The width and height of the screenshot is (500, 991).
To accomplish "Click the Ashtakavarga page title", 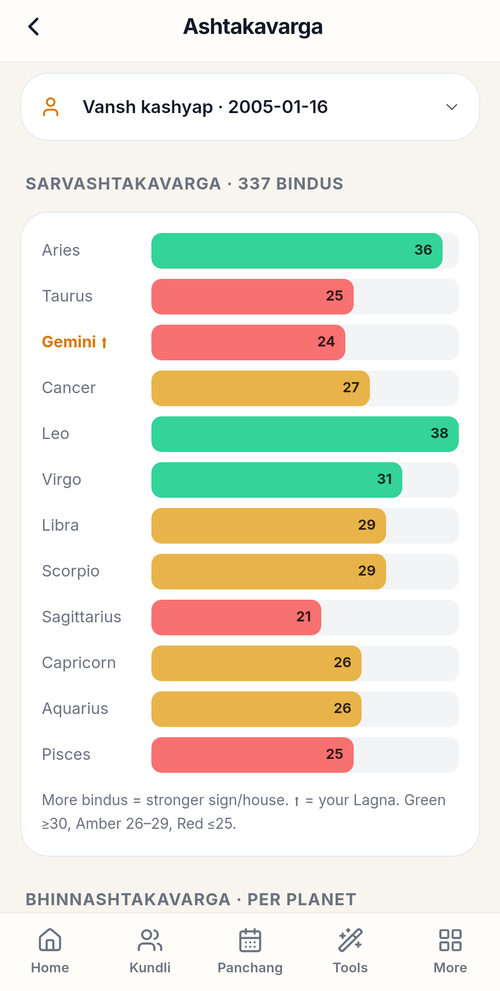I will tap(253, 27).
